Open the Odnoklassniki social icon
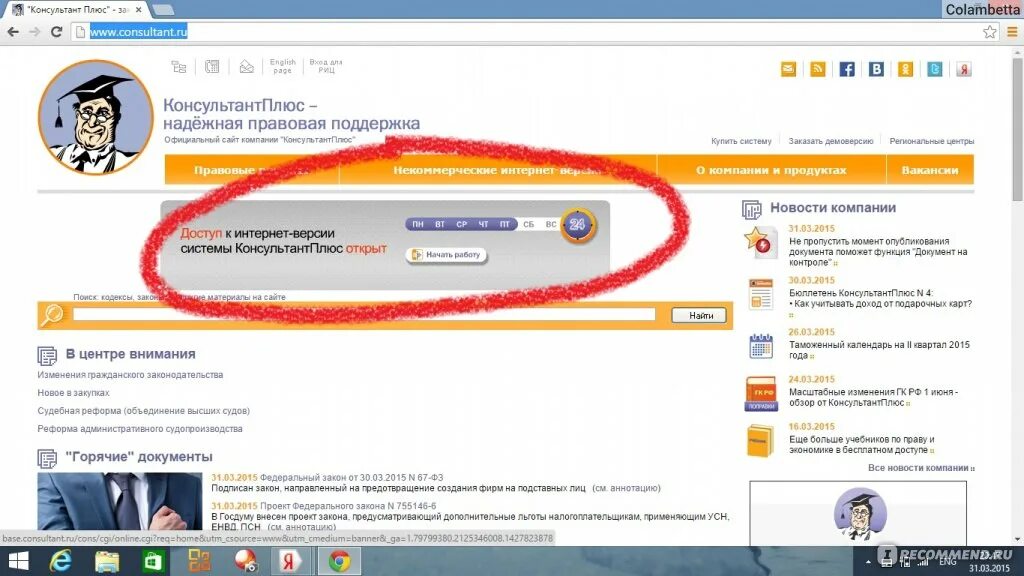This screenshot has height=576, width=1024. (905, 69)
